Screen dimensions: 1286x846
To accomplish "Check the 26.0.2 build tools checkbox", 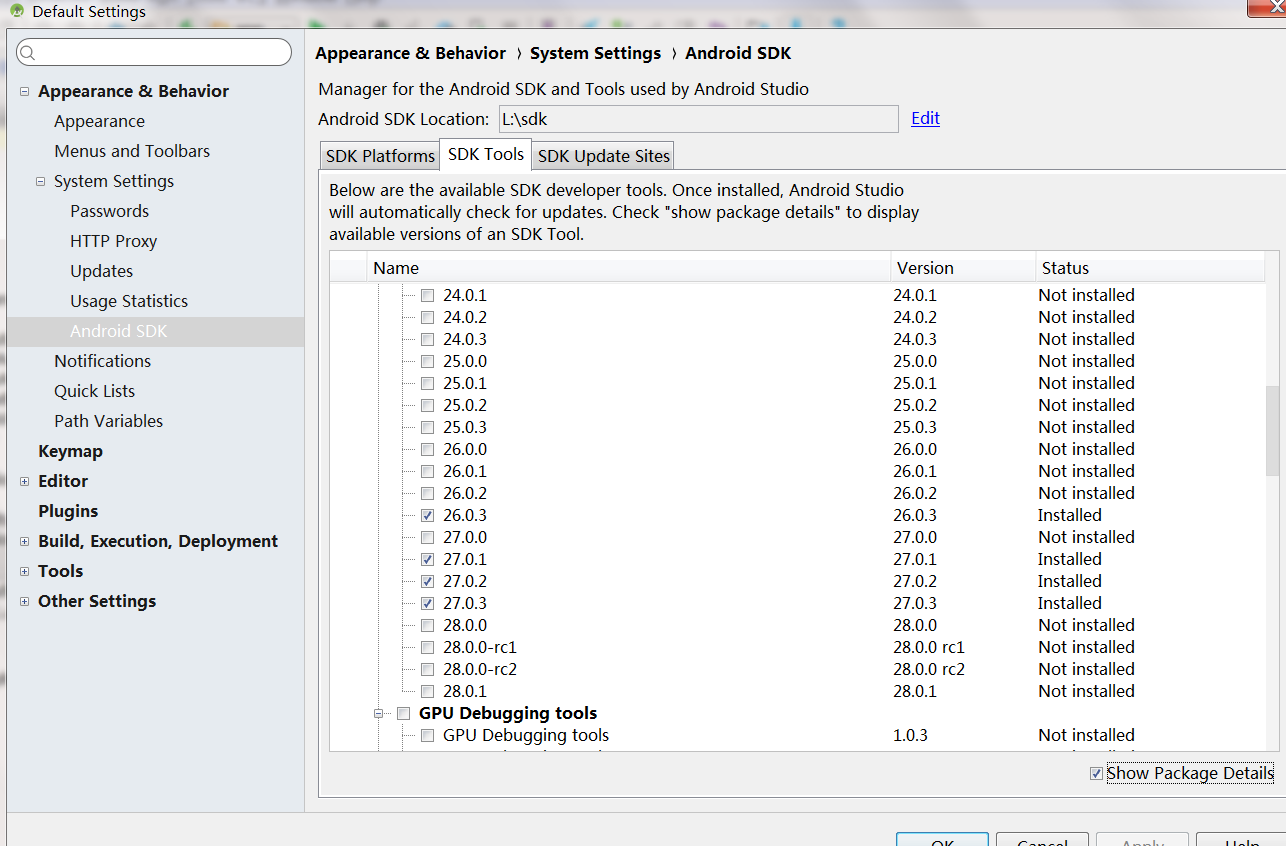I will pyautogui.click(x=427, y=493).
